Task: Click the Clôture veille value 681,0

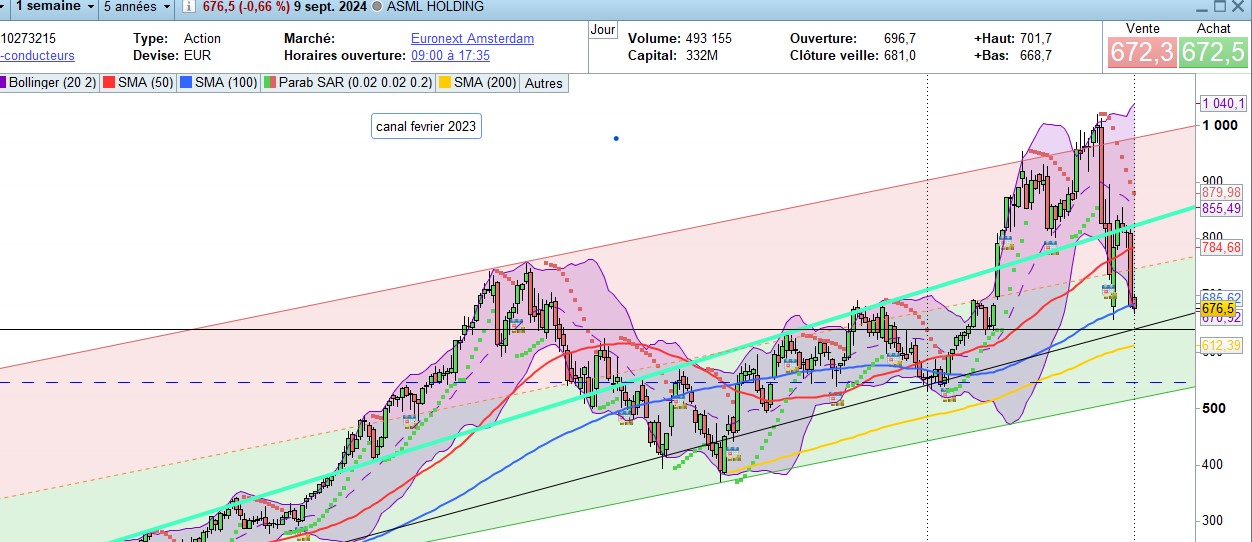Action: point(900,55)
